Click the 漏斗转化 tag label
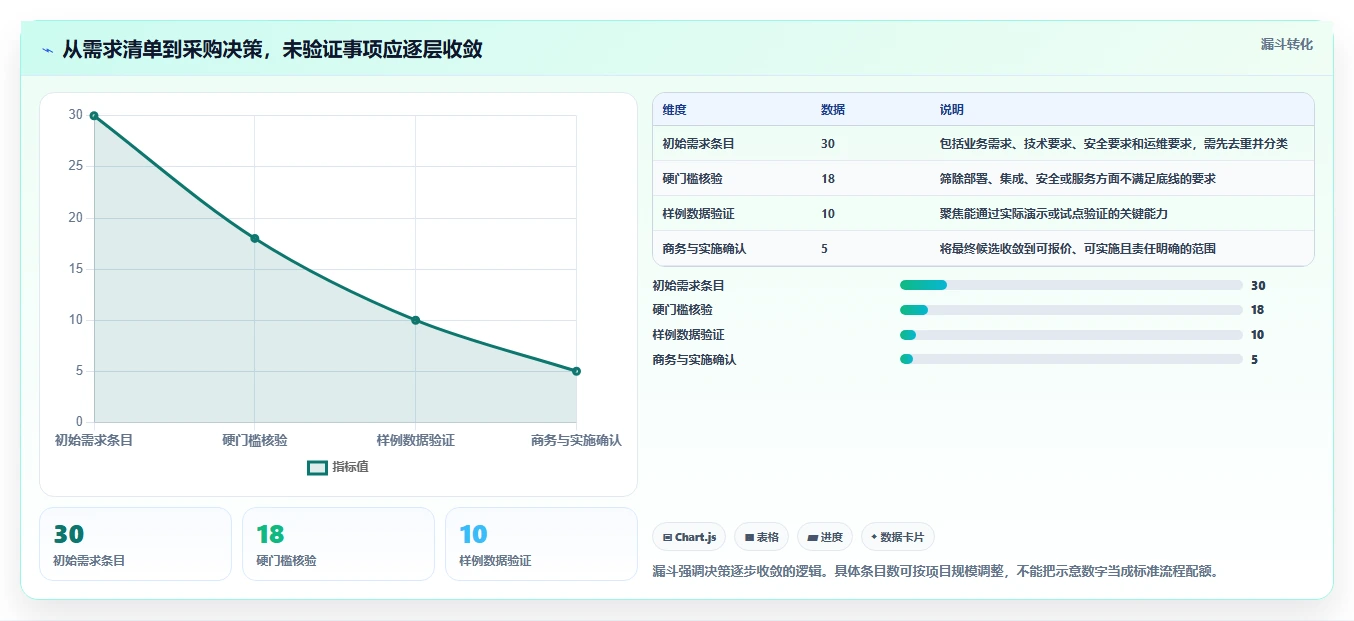 coord(1286,44)
